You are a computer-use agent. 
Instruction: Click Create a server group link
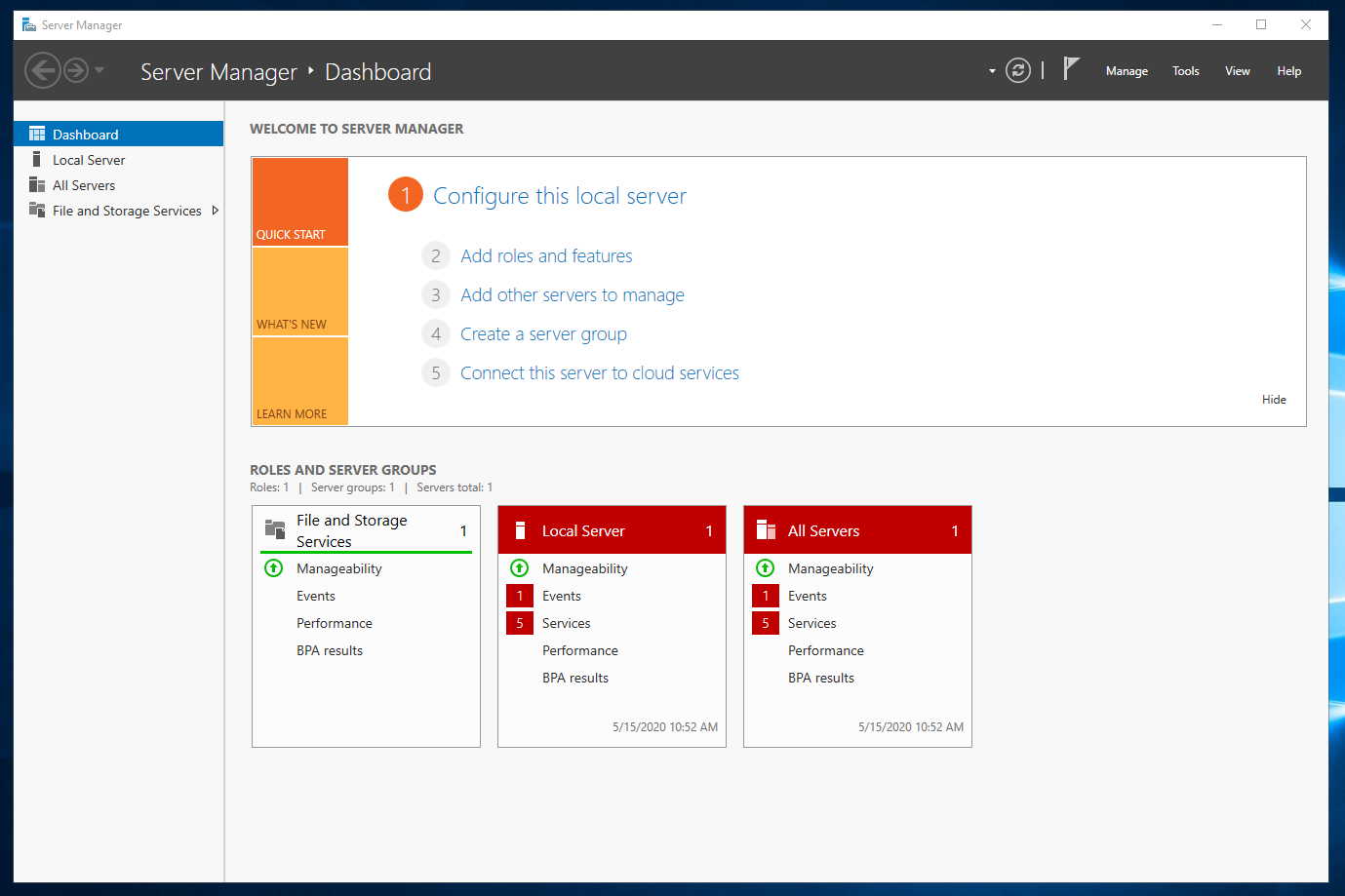(543, 334)
